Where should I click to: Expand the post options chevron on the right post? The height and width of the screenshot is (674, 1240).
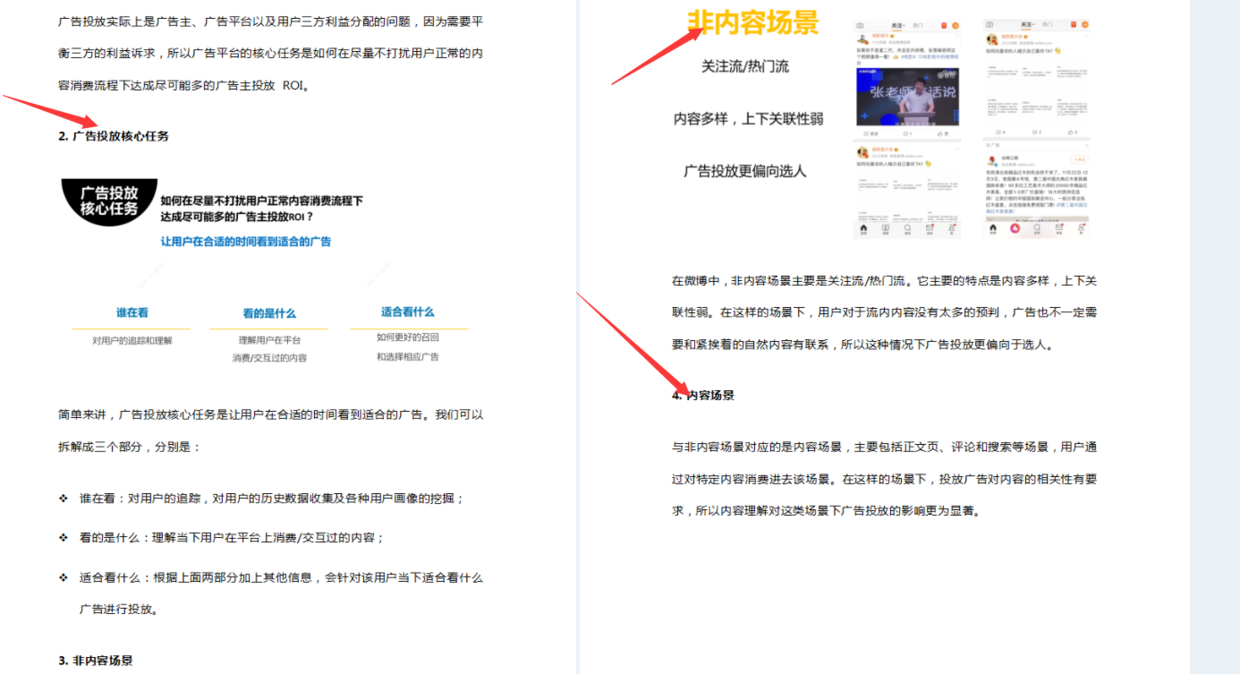[x=1087, y=36]
